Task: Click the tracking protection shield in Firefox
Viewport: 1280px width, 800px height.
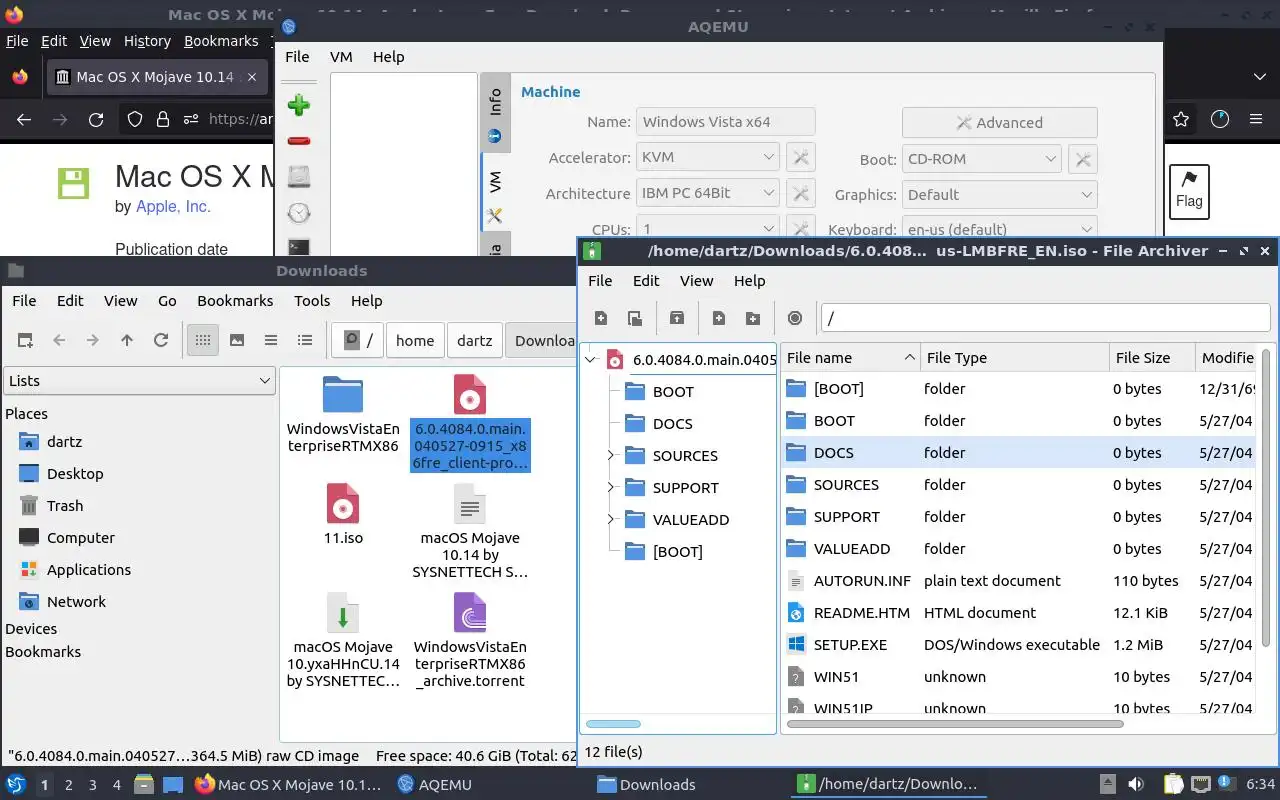Action: tap(135, 119)
